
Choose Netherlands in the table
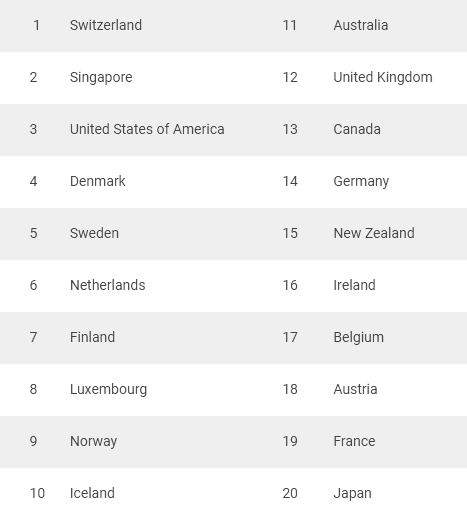pos(108,285)
